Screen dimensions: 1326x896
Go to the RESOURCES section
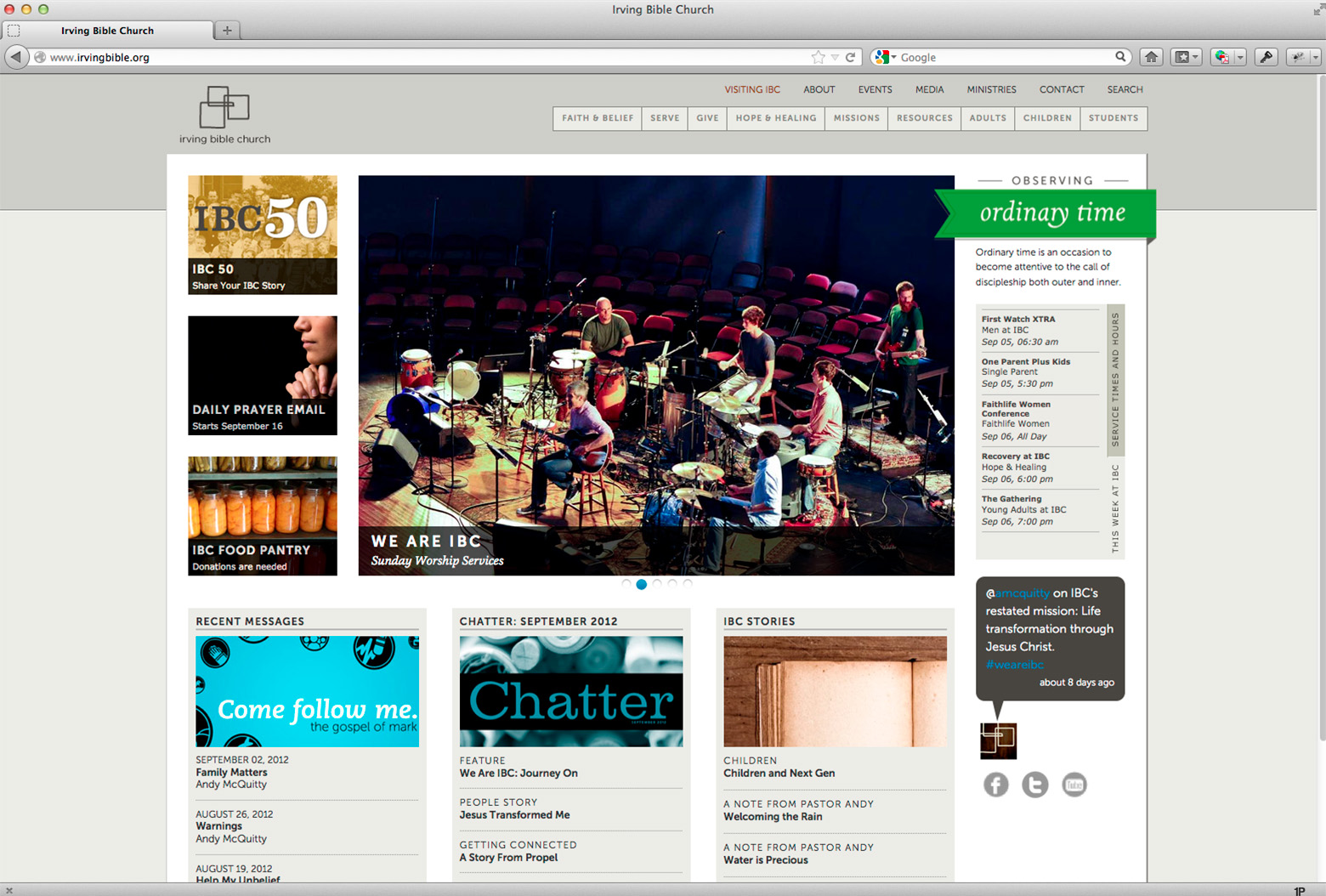tap(925, 118)
